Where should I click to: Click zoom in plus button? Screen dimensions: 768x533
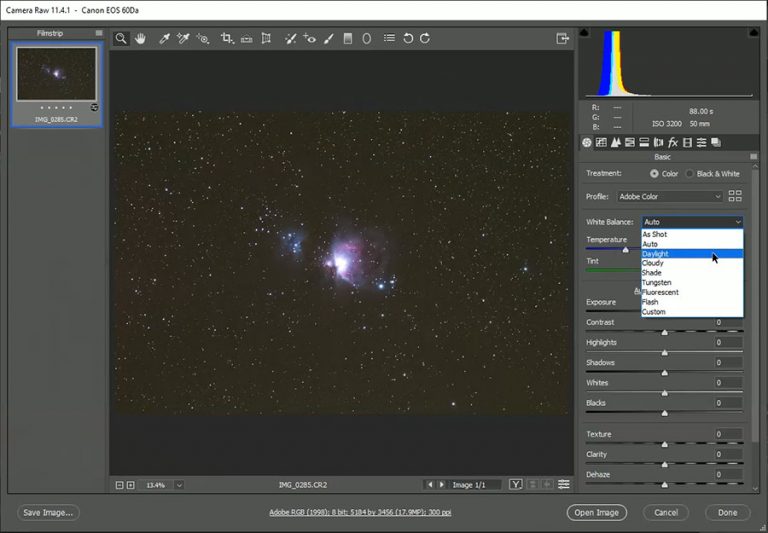click(130, 485)
